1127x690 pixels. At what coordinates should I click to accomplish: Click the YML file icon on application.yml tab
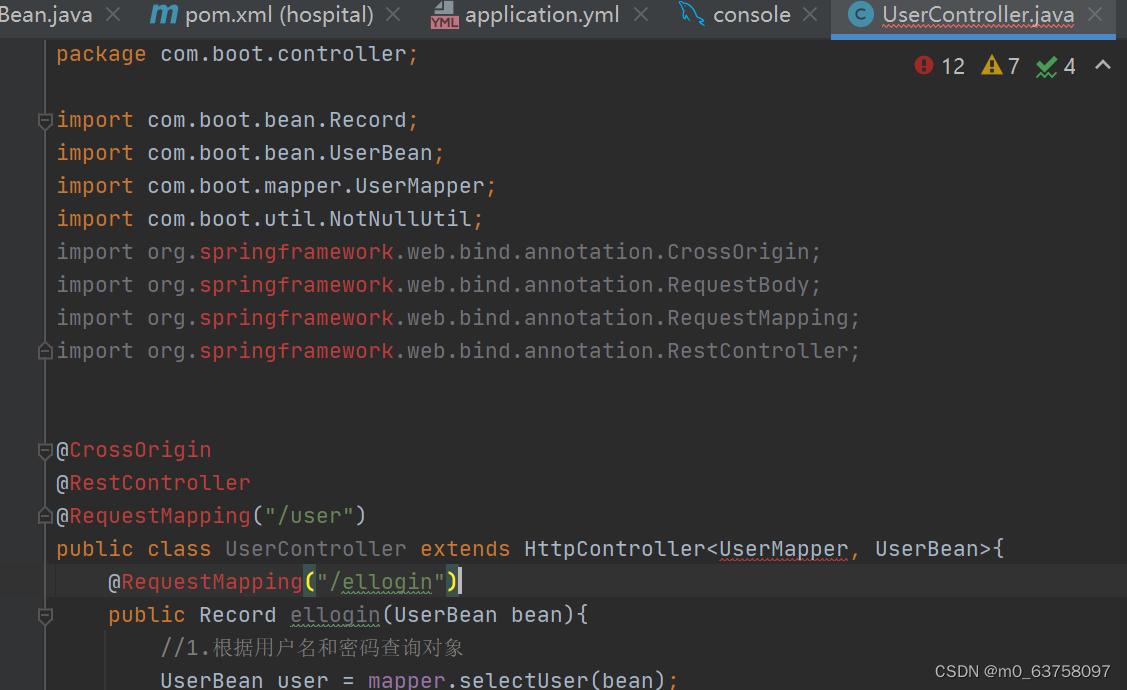tap(444, 14)
